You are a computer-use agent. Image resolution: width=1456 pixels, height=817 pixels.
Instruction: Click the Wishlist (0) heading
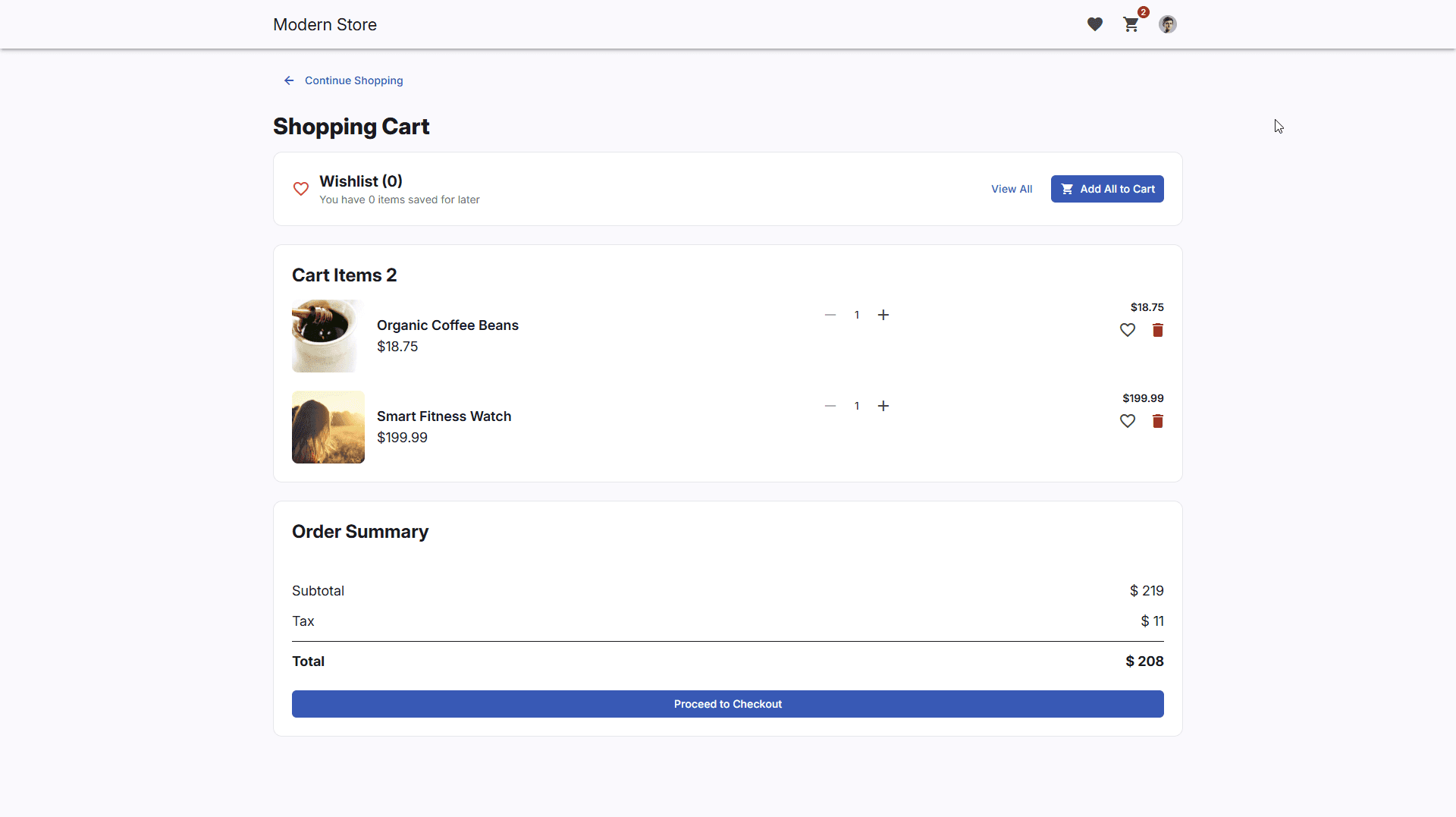(x=361, y=181)
